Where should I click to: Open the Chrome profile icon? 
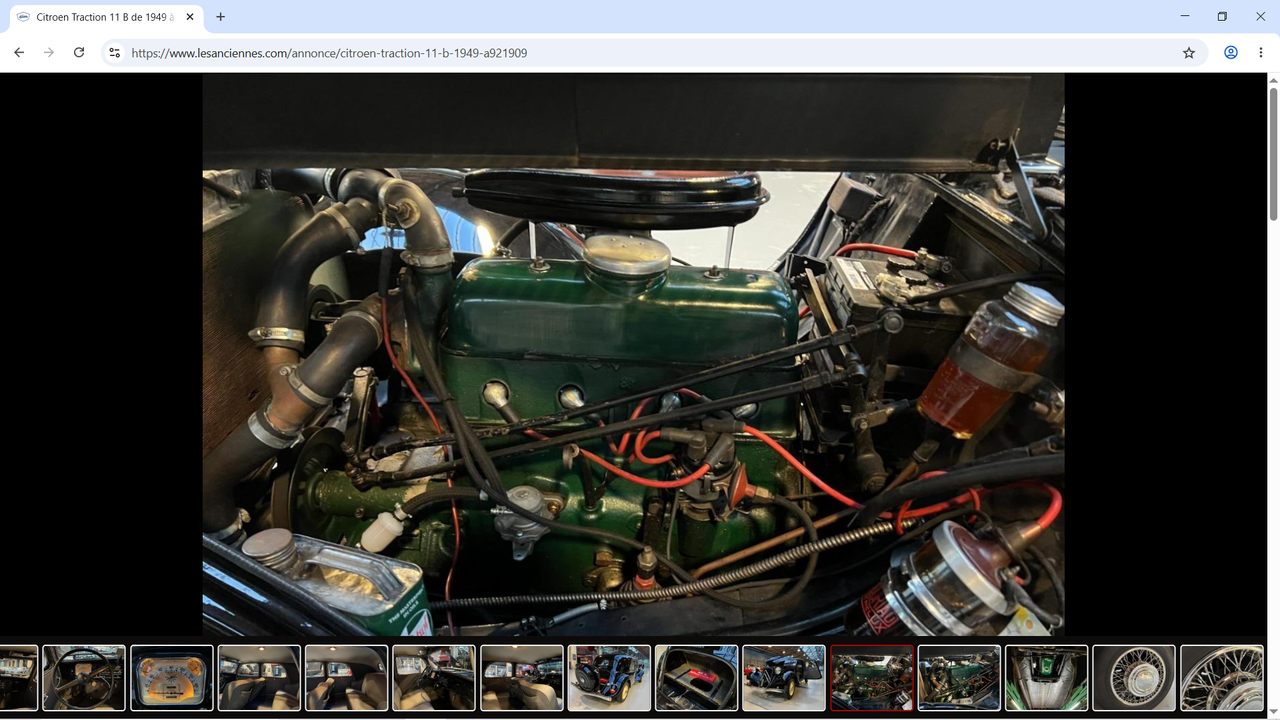1231,52
